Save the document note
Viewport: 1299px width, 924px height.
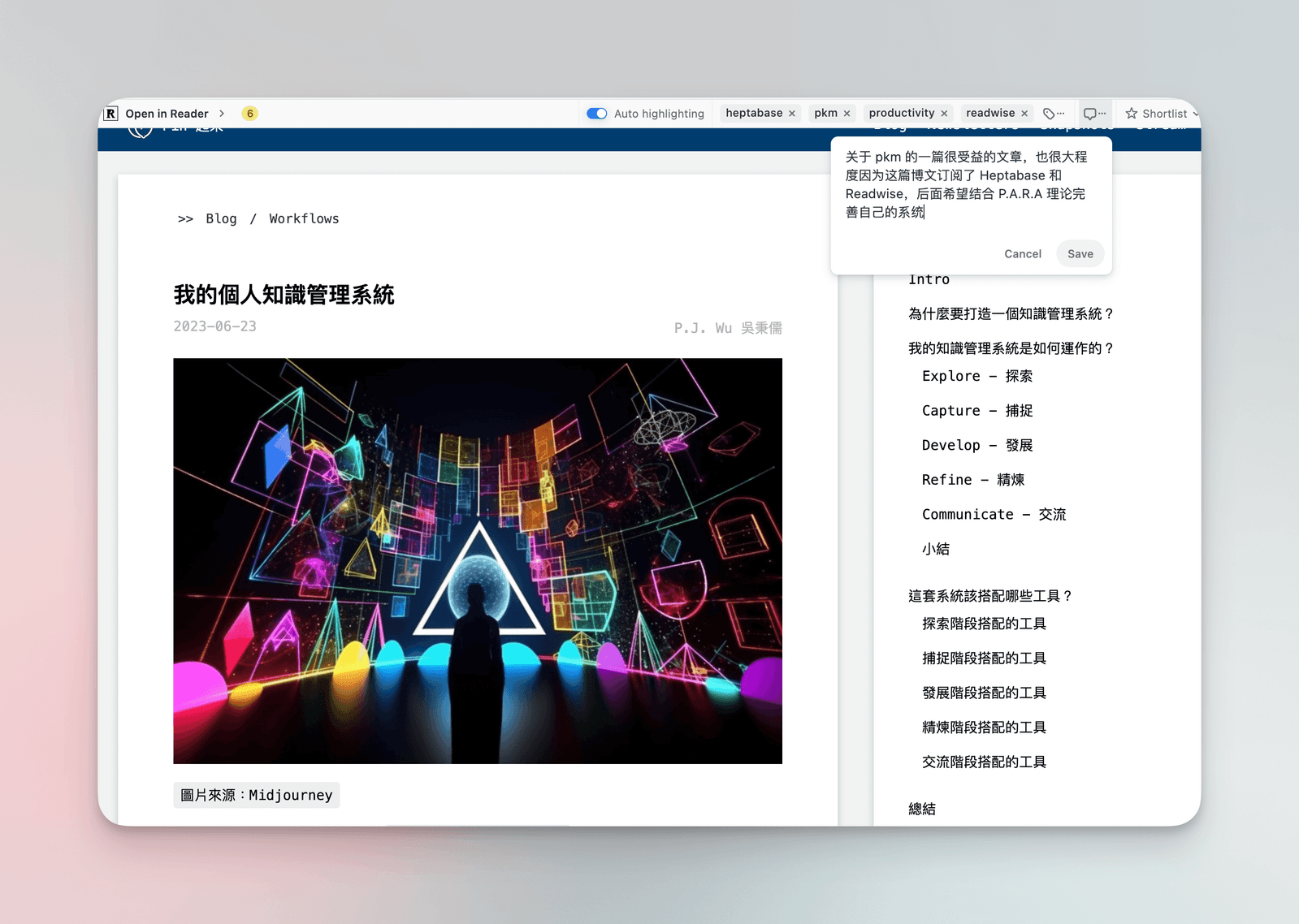point(1080,254)
